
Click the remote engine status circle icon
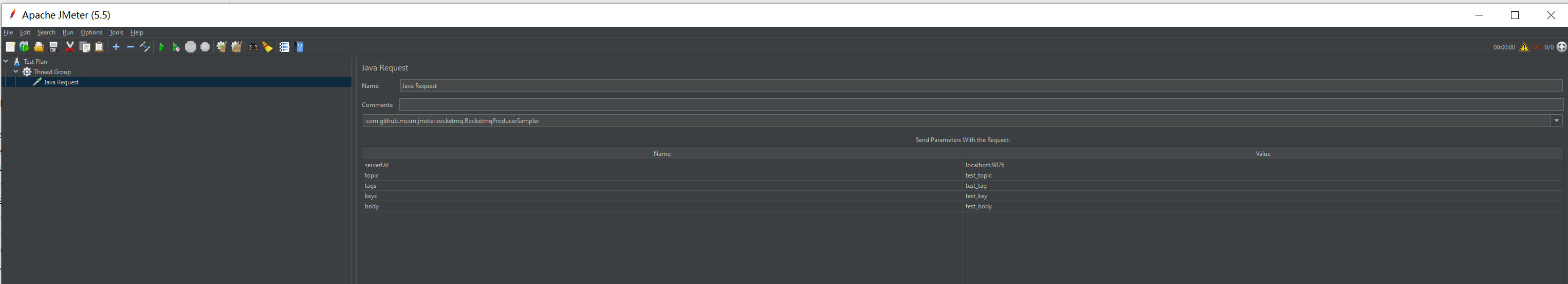click(1561, 47)
